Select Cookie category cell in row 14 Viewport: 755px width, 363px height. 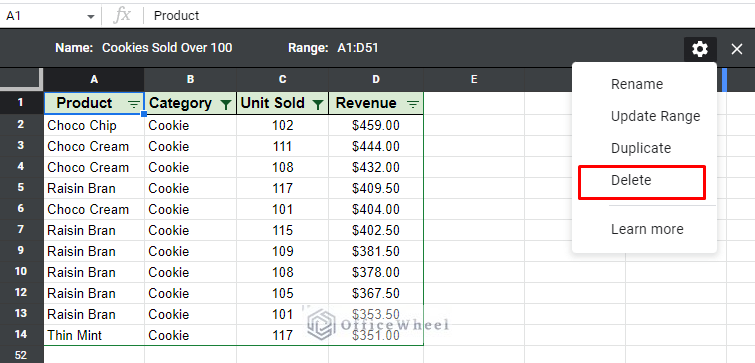coord(190,335)
